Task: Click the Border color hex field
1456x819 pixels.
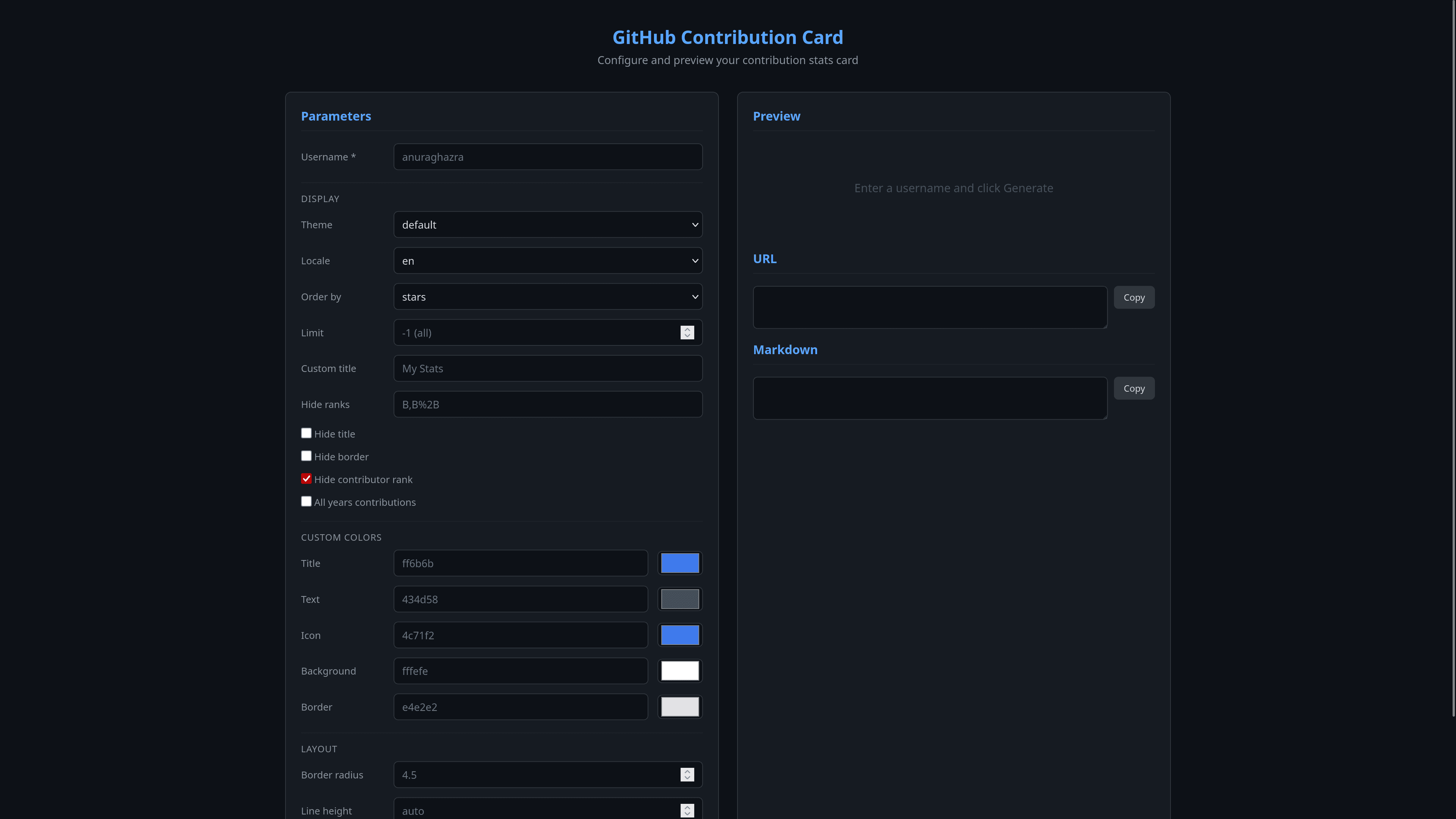Action: pyautogui.click(x=521, y=707)
